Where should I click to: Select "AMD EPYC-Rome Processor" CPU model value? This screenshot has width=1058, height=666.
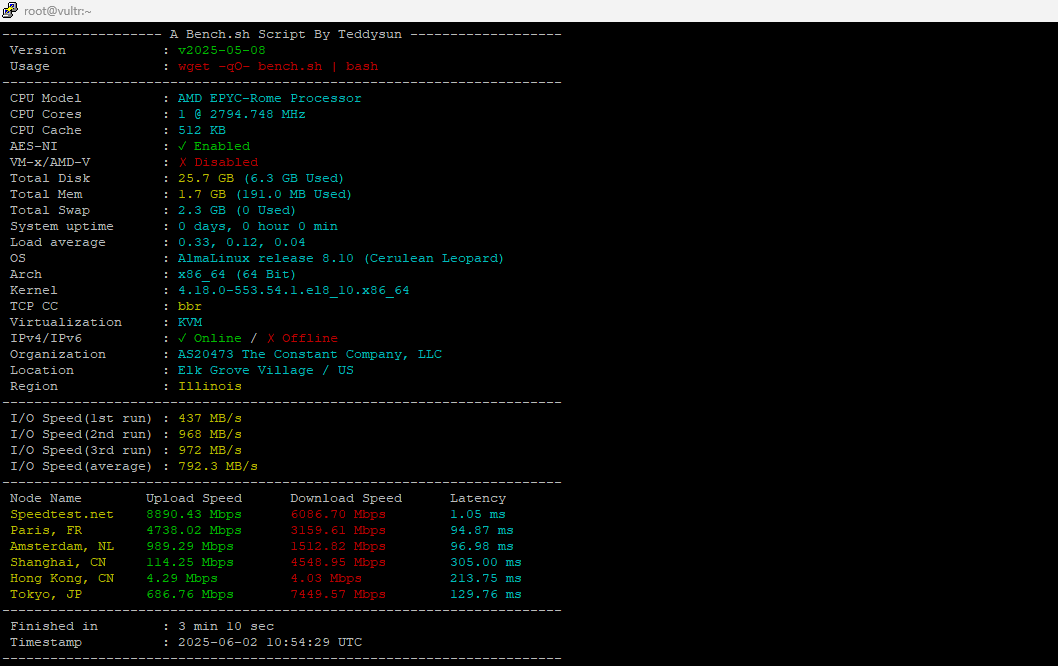coord(270,99)
